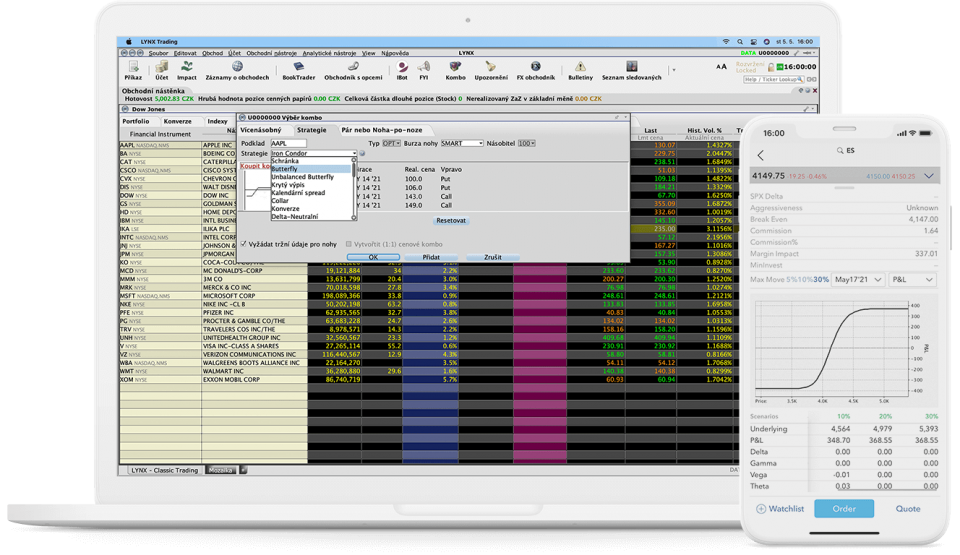Switch to the Vícenásobný tab
Viewport: 960px width, 555px height.
(261, 130)
